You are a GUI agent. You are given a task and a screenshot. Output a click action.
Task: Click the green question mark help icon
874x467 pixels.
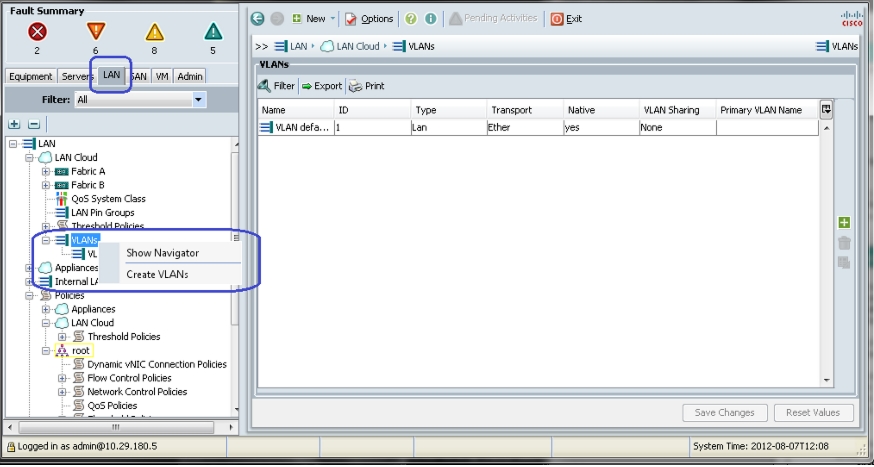click(x=411, y=18)
